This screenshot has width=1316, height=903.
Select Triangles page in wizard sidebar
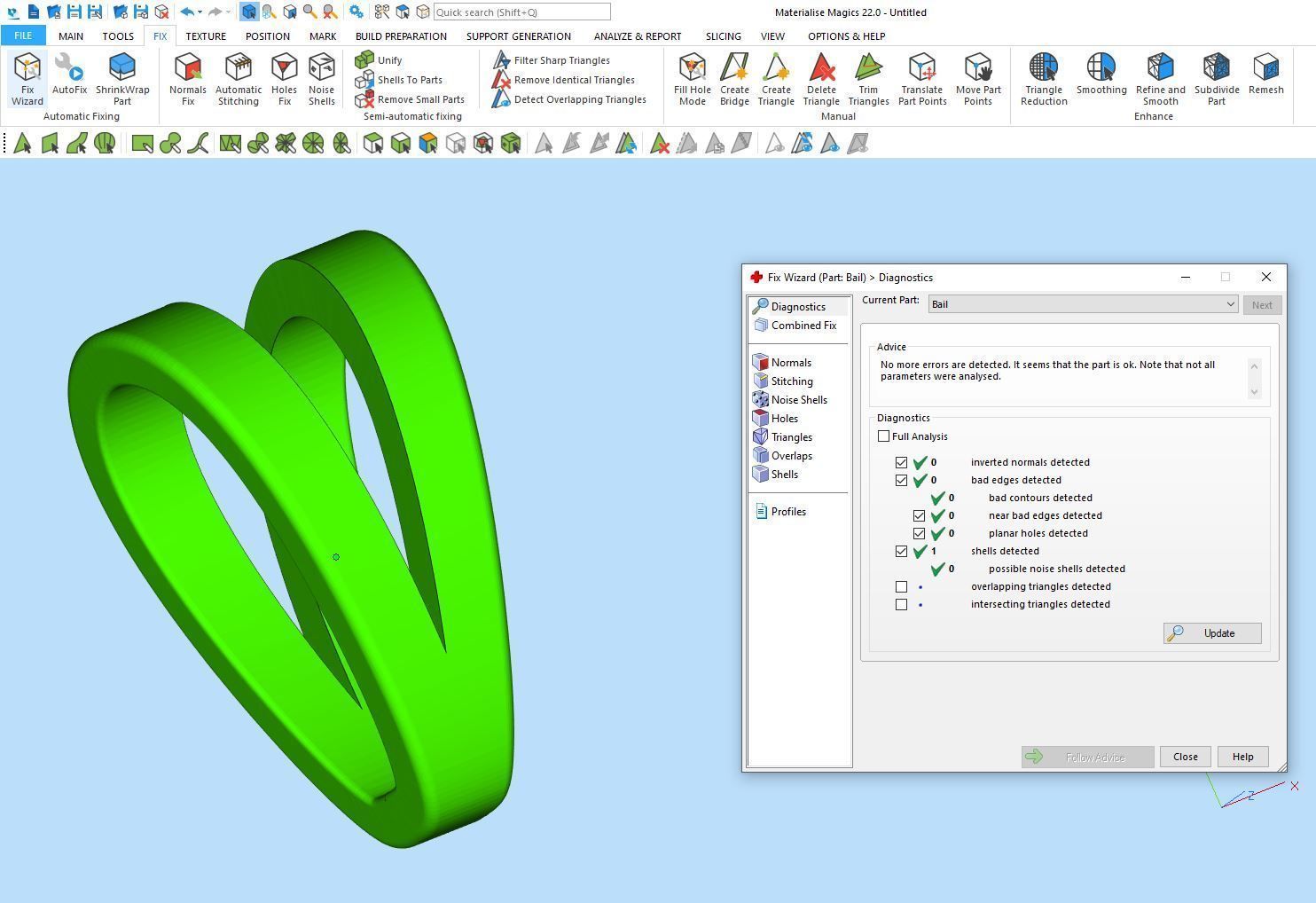784,437
